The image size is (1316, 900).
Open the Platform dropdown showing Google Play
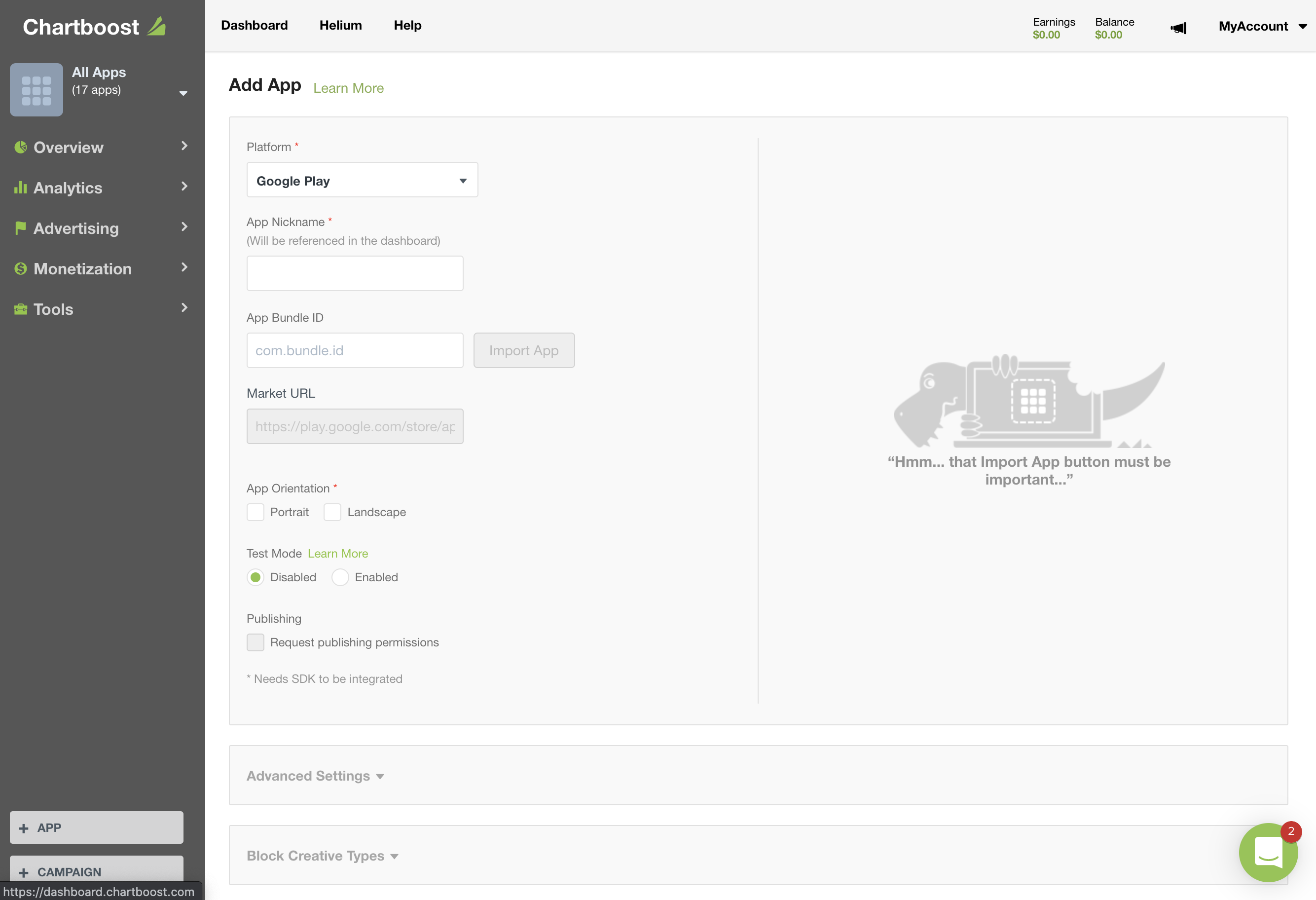362,180
